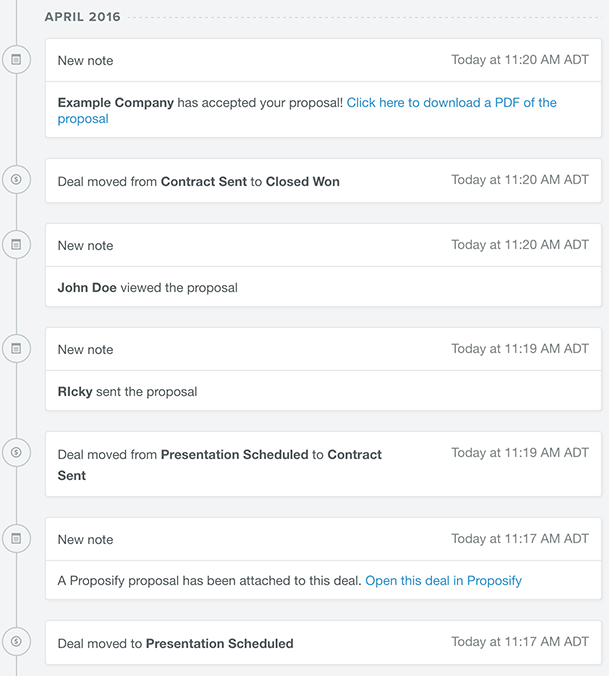The image size is (609, 676).
Task: Click 'New note' header at 11:17 AM
Action: coord(323,539)
